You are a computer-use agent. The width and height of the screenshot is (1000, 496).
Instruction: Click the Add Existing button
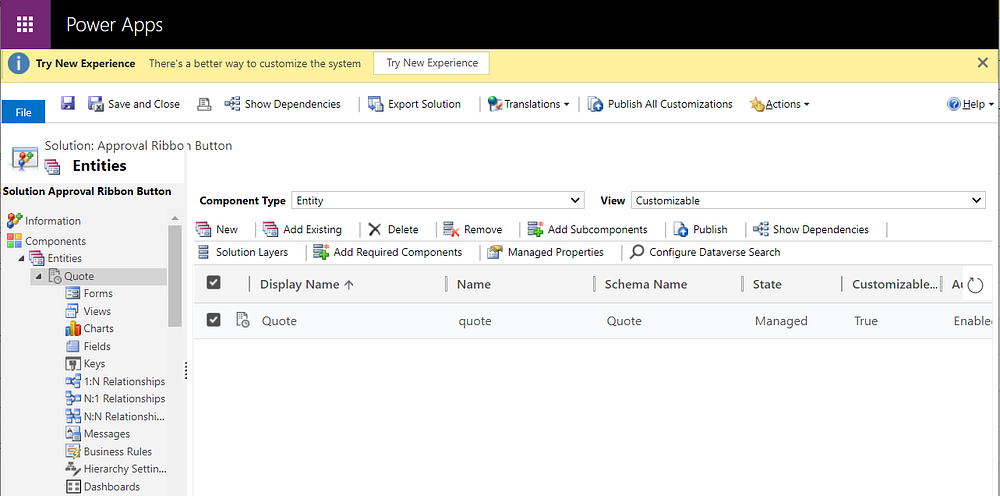pyautogui.click(x=302, y=229)
